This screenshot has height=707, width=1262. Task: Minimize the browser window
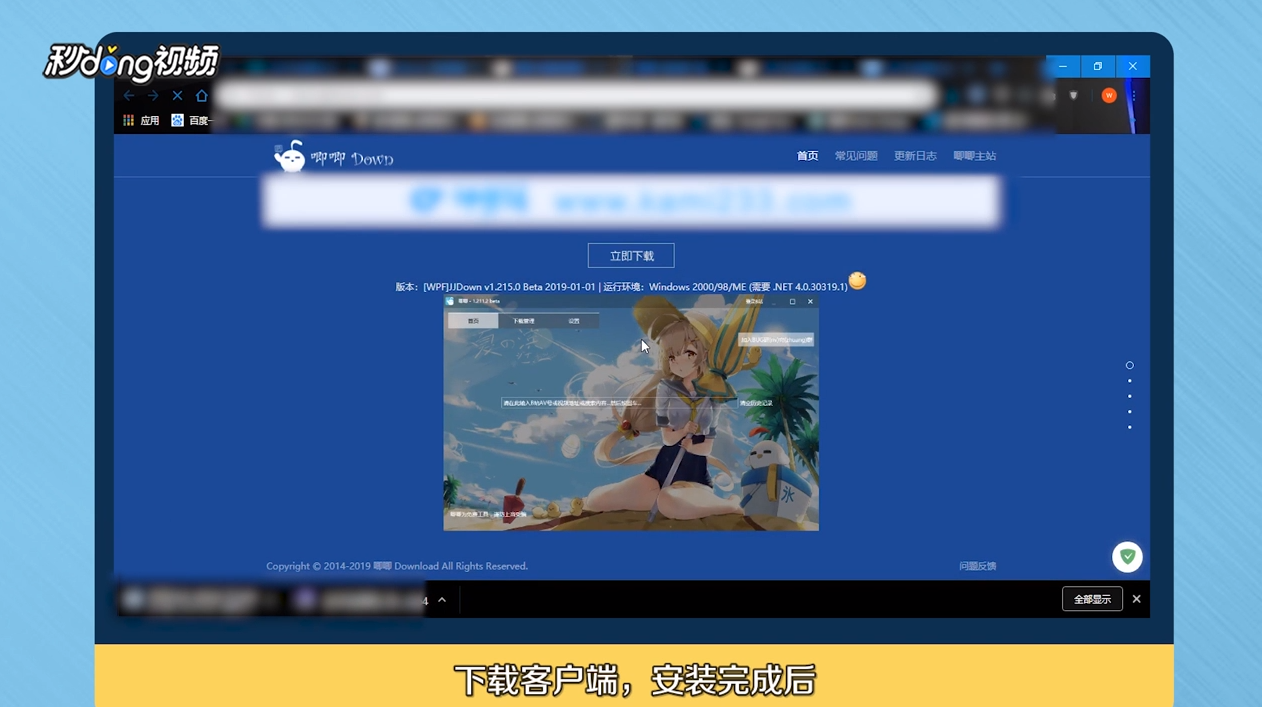click(x=1063, y=66)
